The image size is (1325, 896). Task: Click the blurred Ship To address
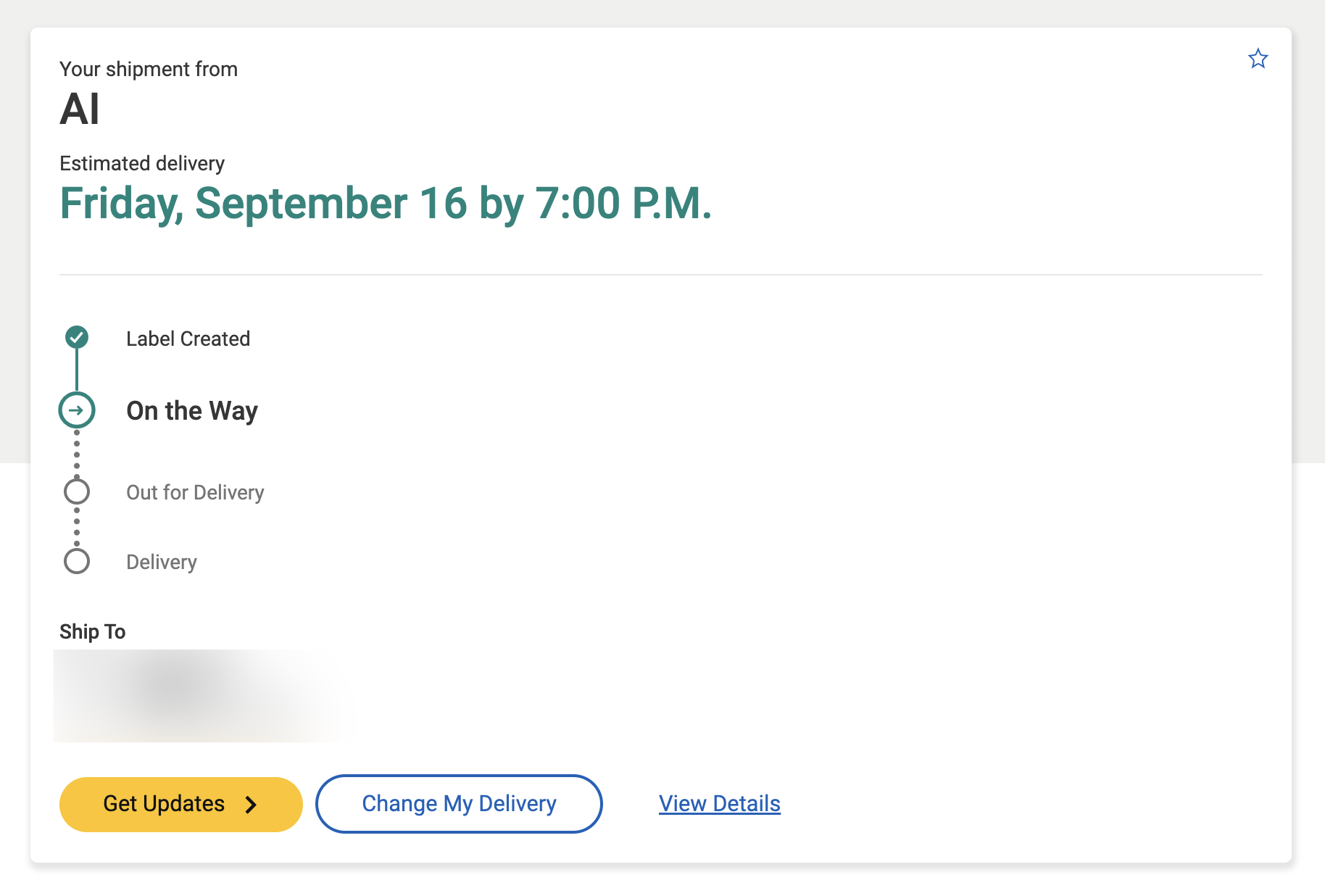click(203, 694)
